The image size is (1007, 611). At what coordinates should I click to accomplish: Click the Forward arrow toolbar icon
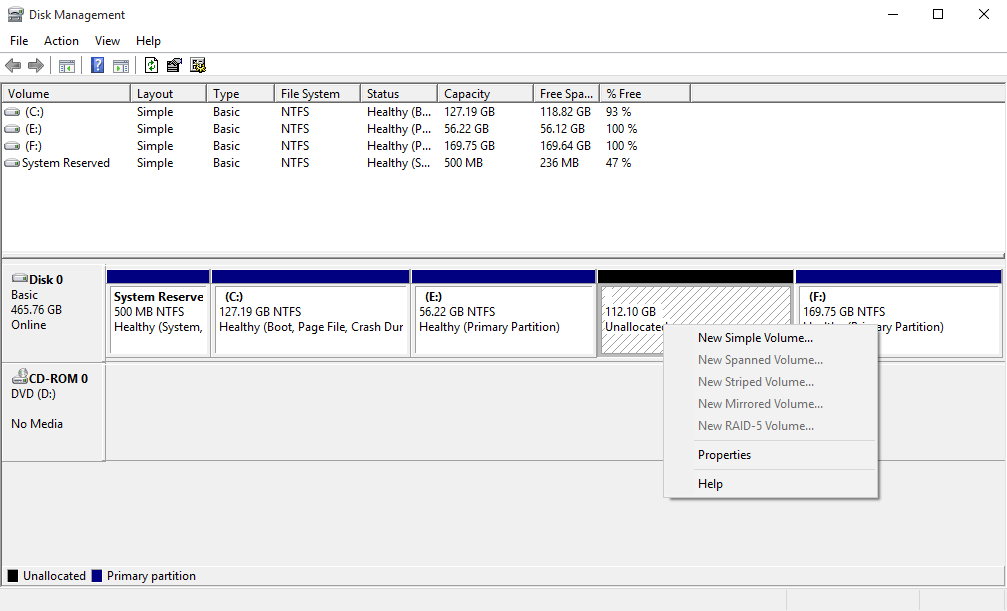tap(36, 65)
